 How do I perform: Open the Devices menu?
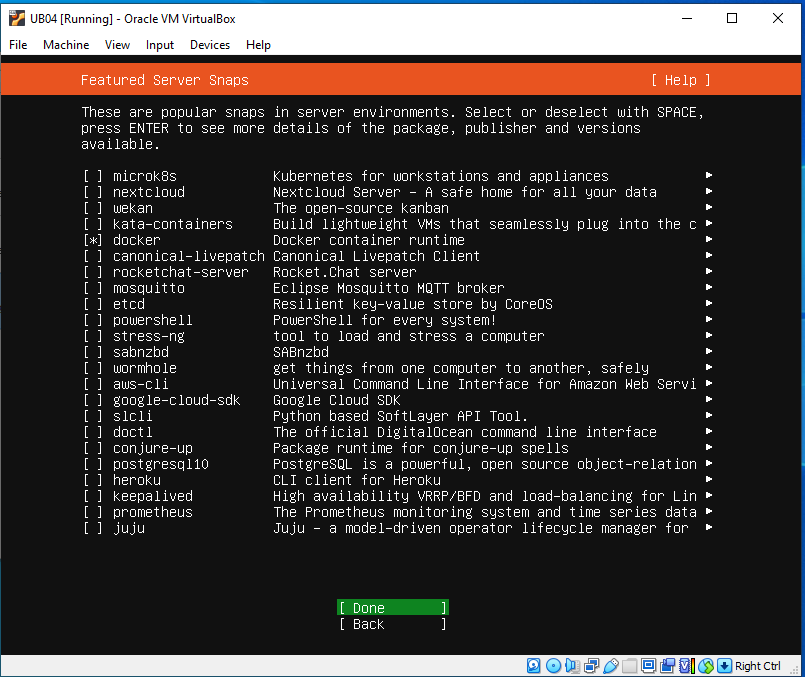(209, 44)
